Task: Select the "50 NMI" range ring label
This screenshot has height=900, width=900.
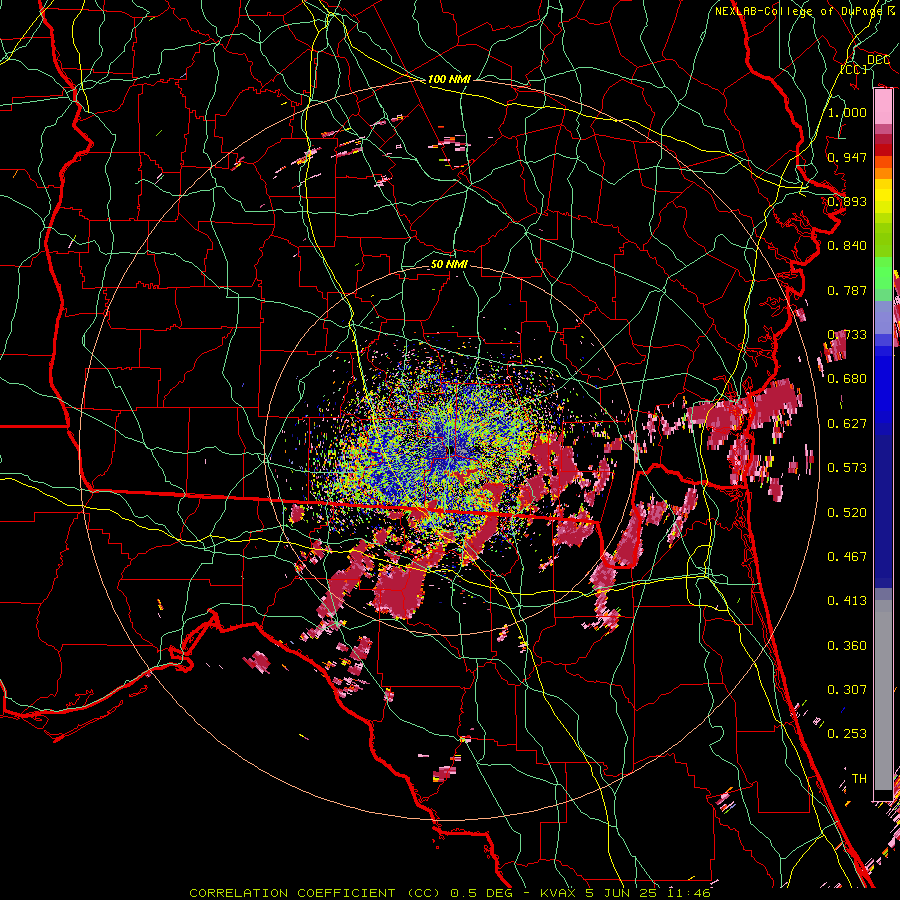Action: (x=449, y=264)
